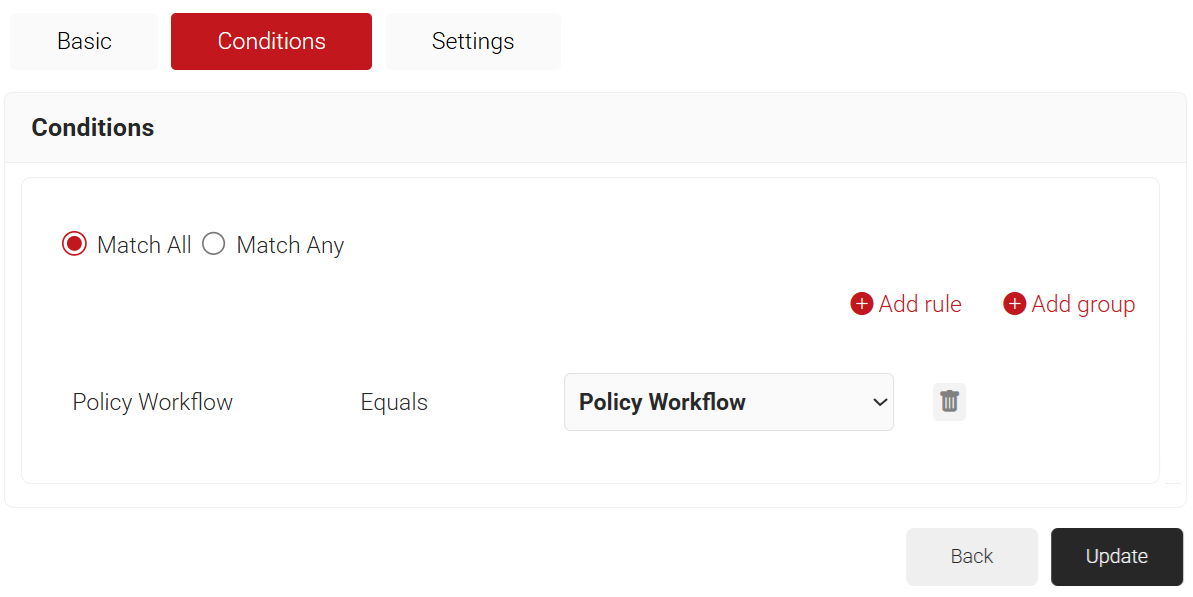Click the plus icon beside Add group
This screenshot has width=1193, height=597.
coord(1014,304)
